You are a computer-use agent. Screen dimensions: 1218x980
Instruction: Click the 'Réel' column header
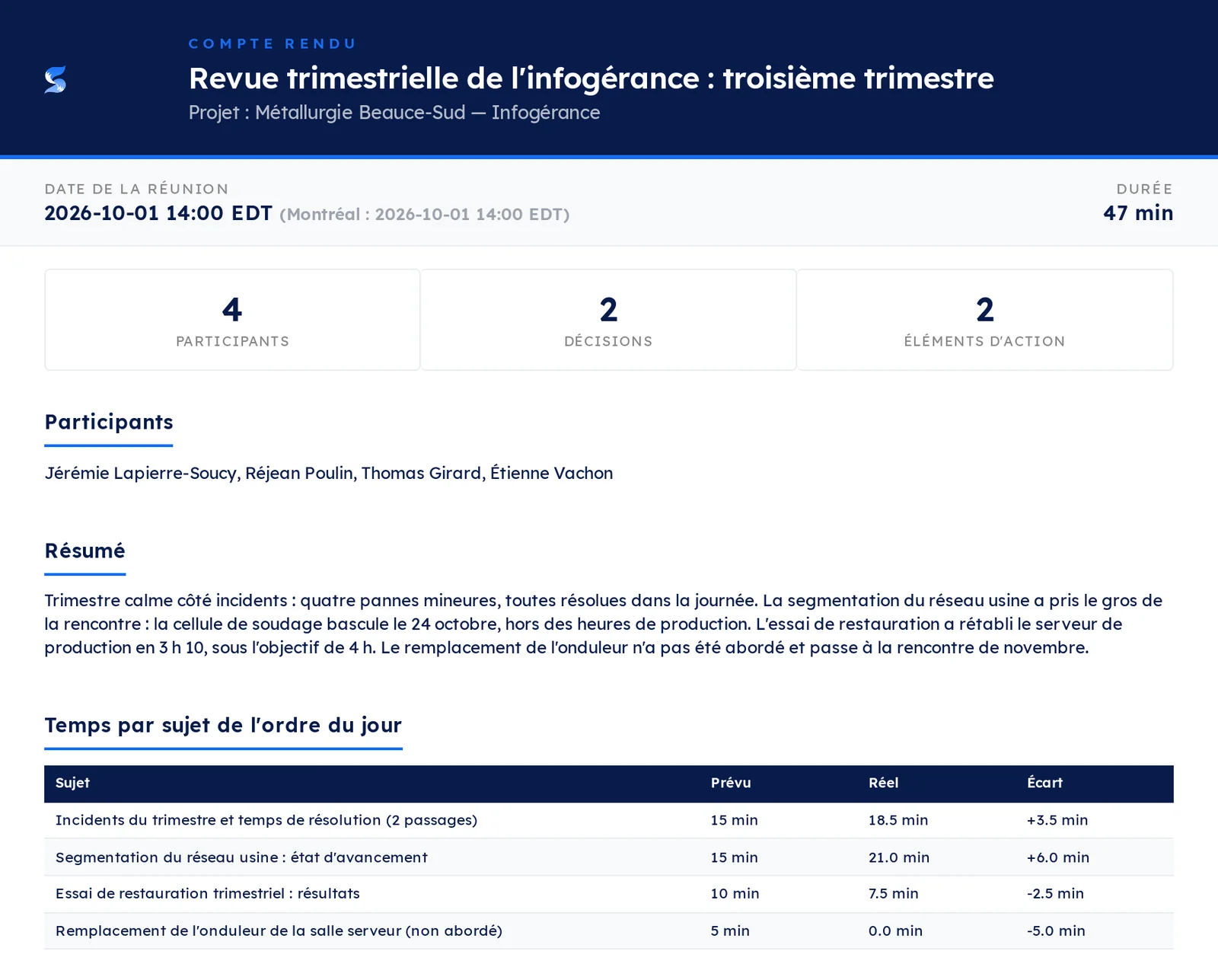884,783
